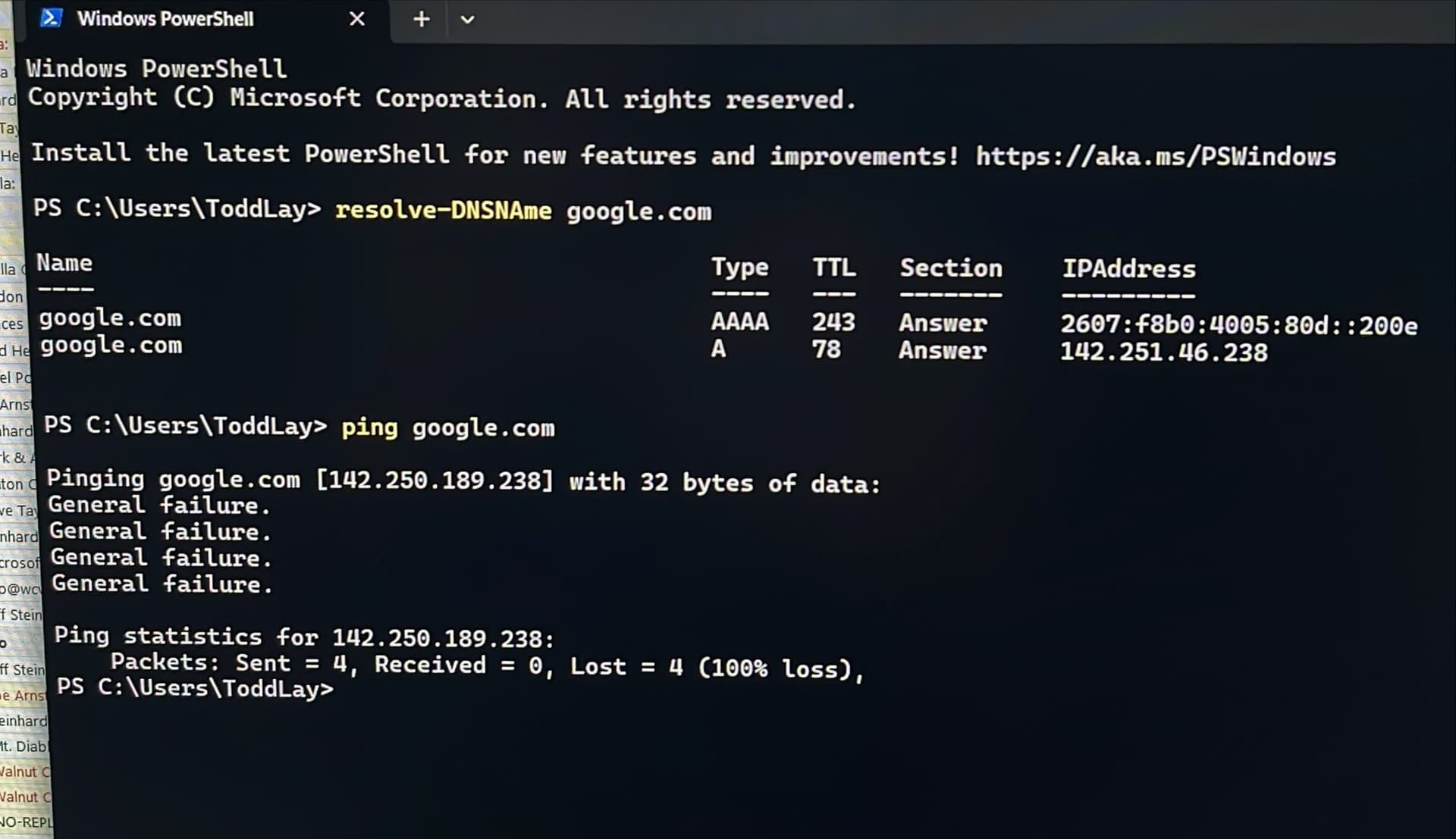Click the TTL column header

click(834, 268)
